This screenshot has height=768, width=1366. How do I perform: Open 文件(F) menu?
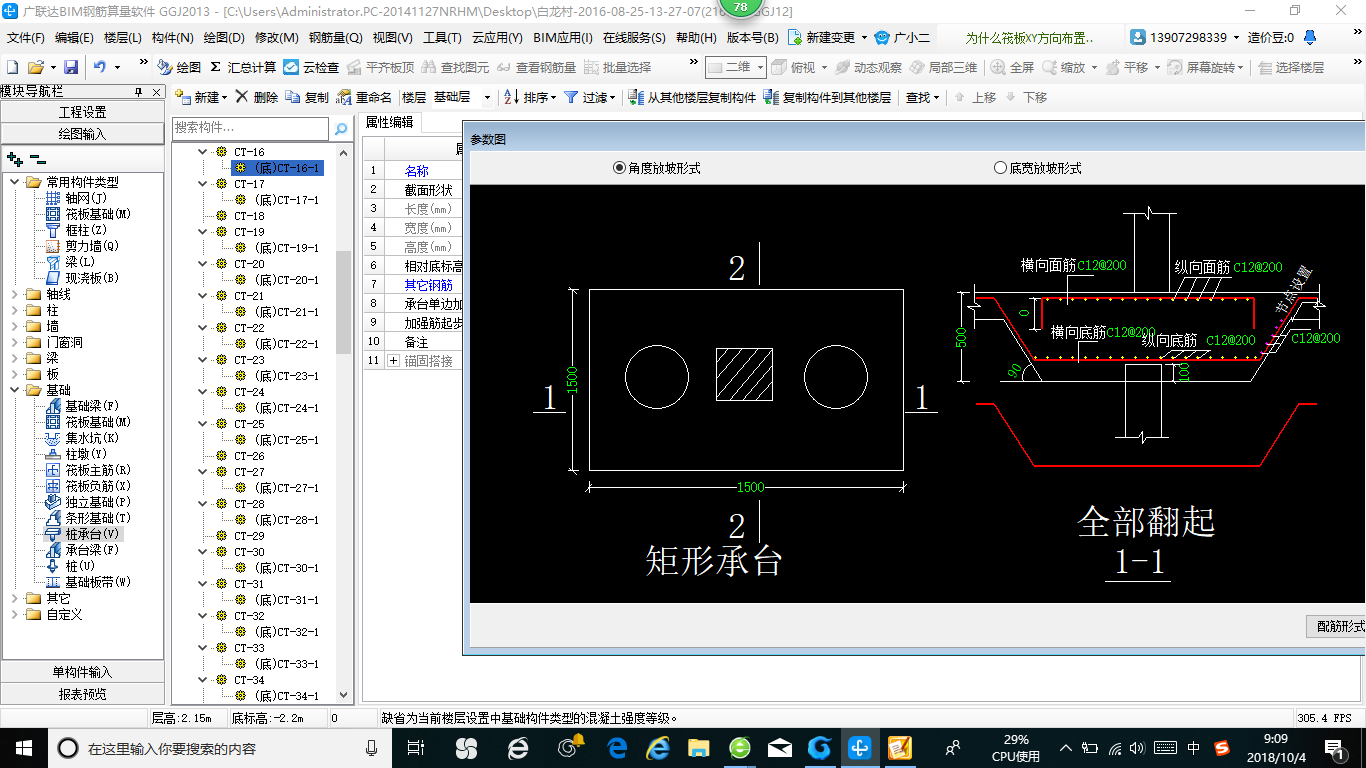point(26,38)
